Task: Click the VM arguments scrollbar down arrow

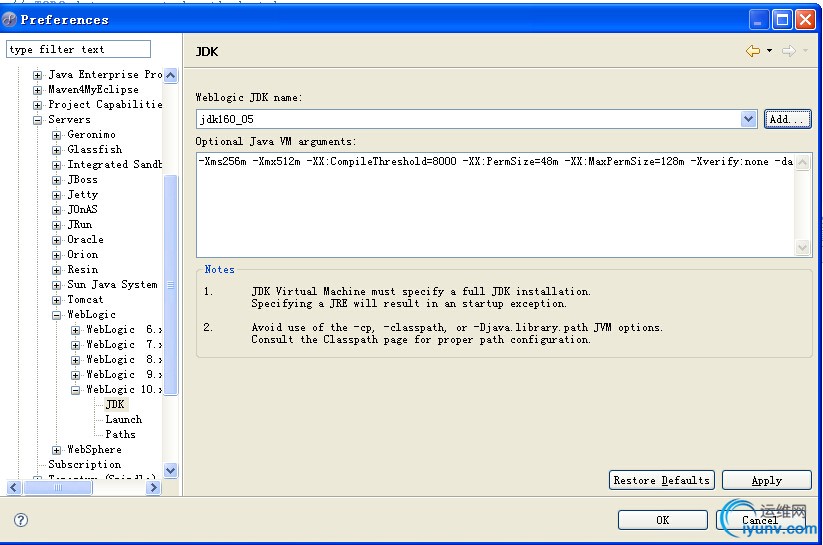Action: coord(803,247)
